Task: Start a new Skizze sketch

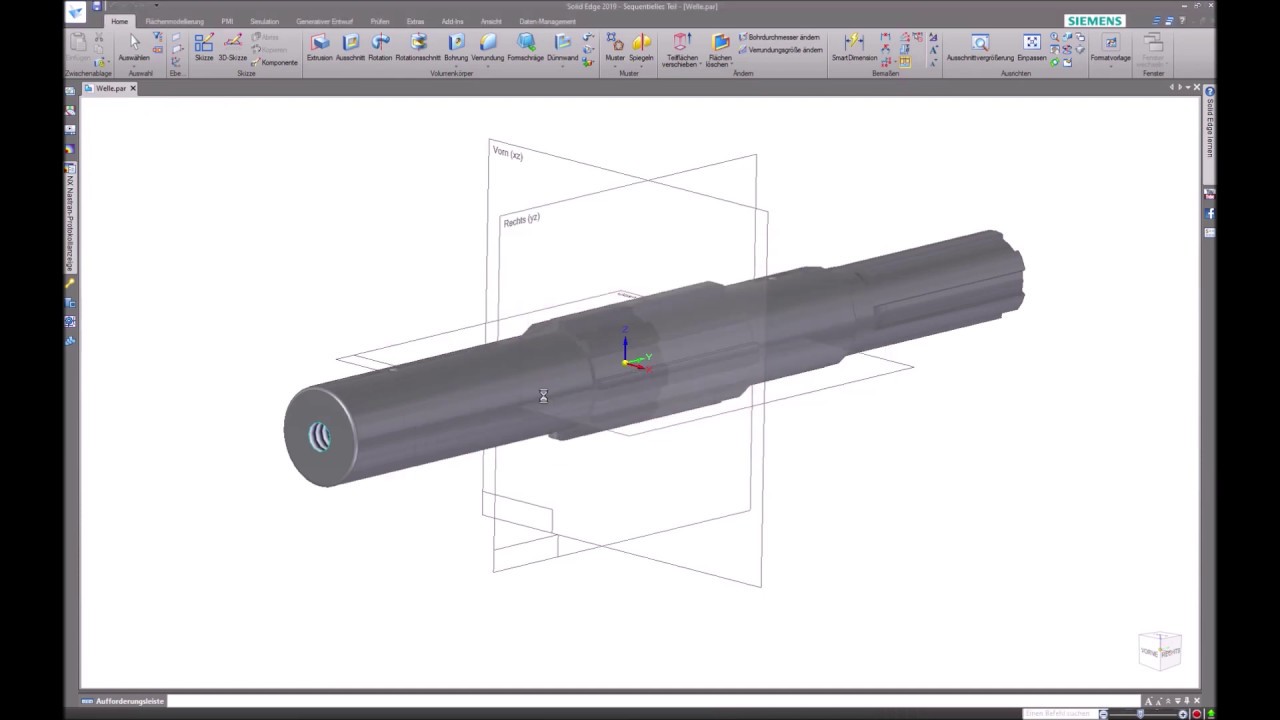Action: click(204, 48)
